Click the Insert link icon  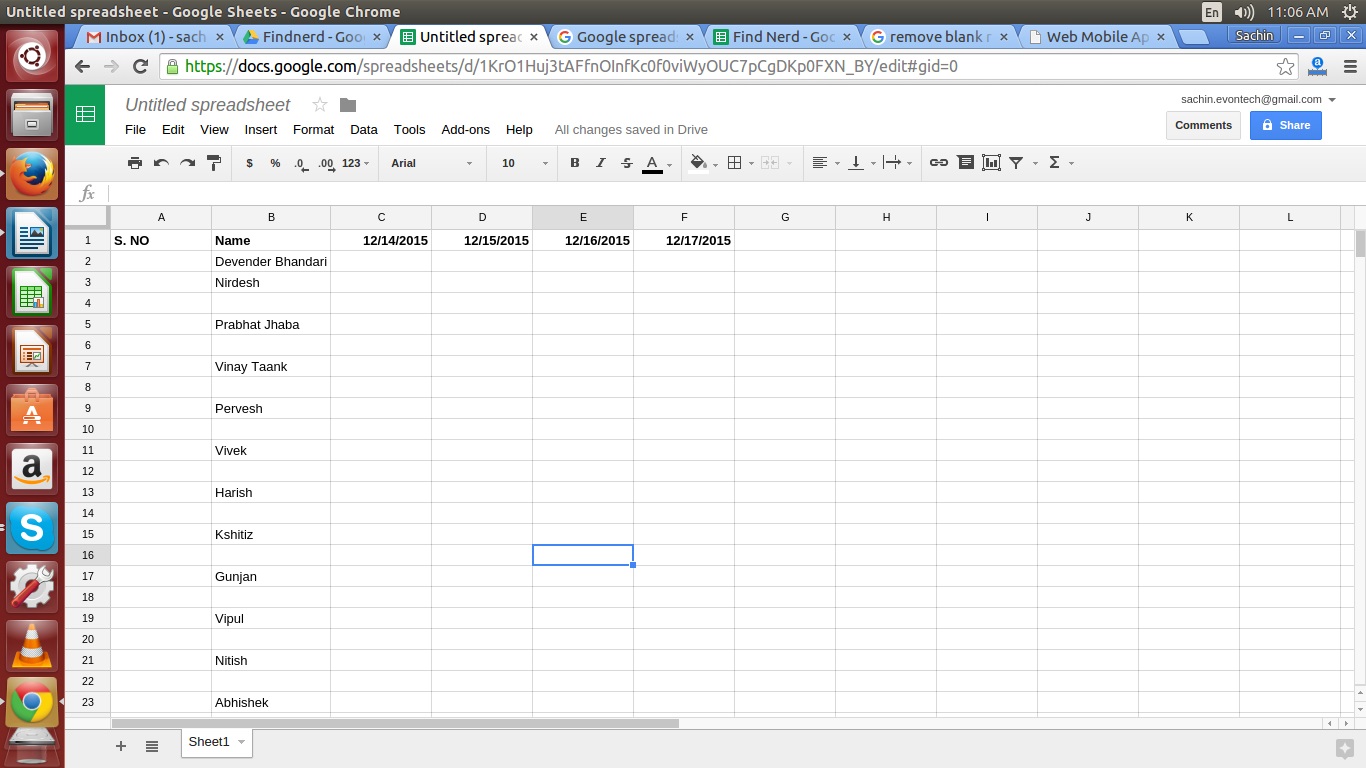pos(938,163)
